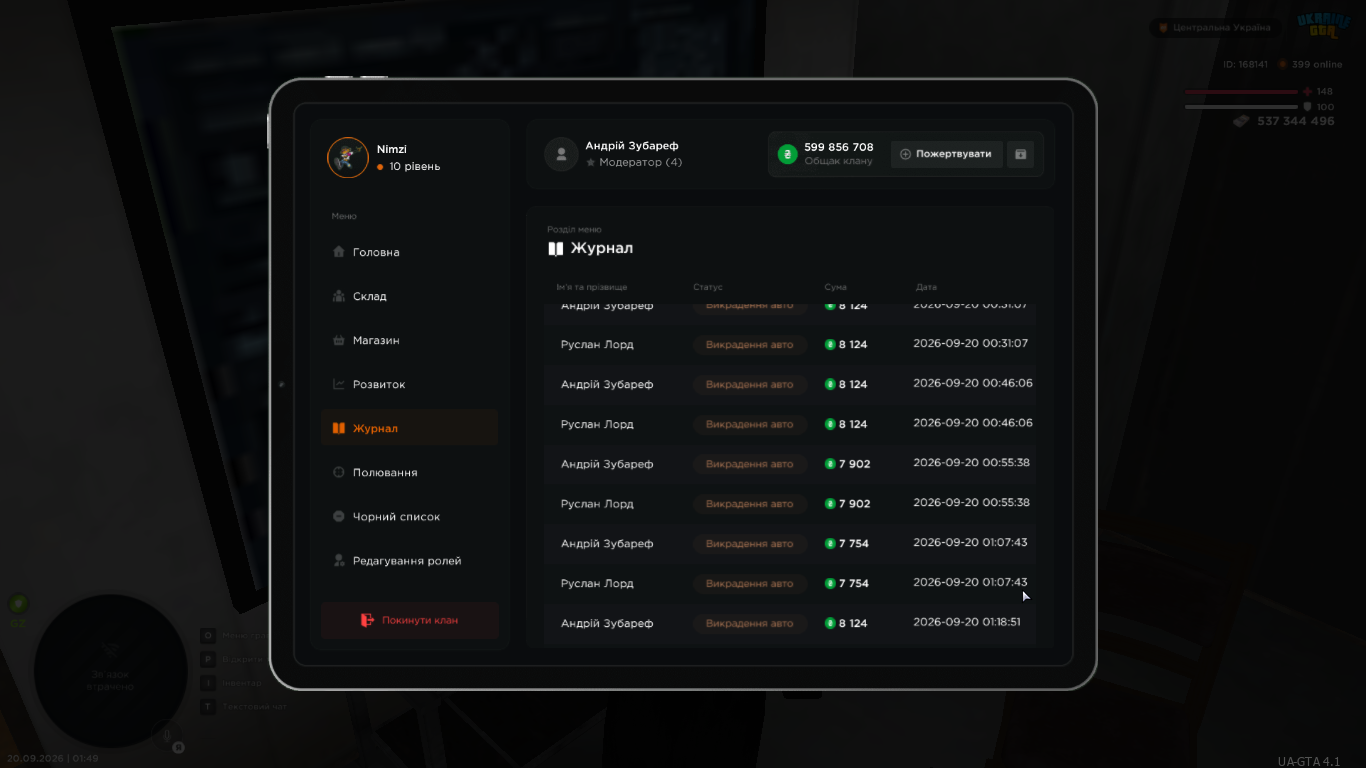
Task: Click the Андрій Зубареф user avatar icon
Action: (x=561, y=154)
